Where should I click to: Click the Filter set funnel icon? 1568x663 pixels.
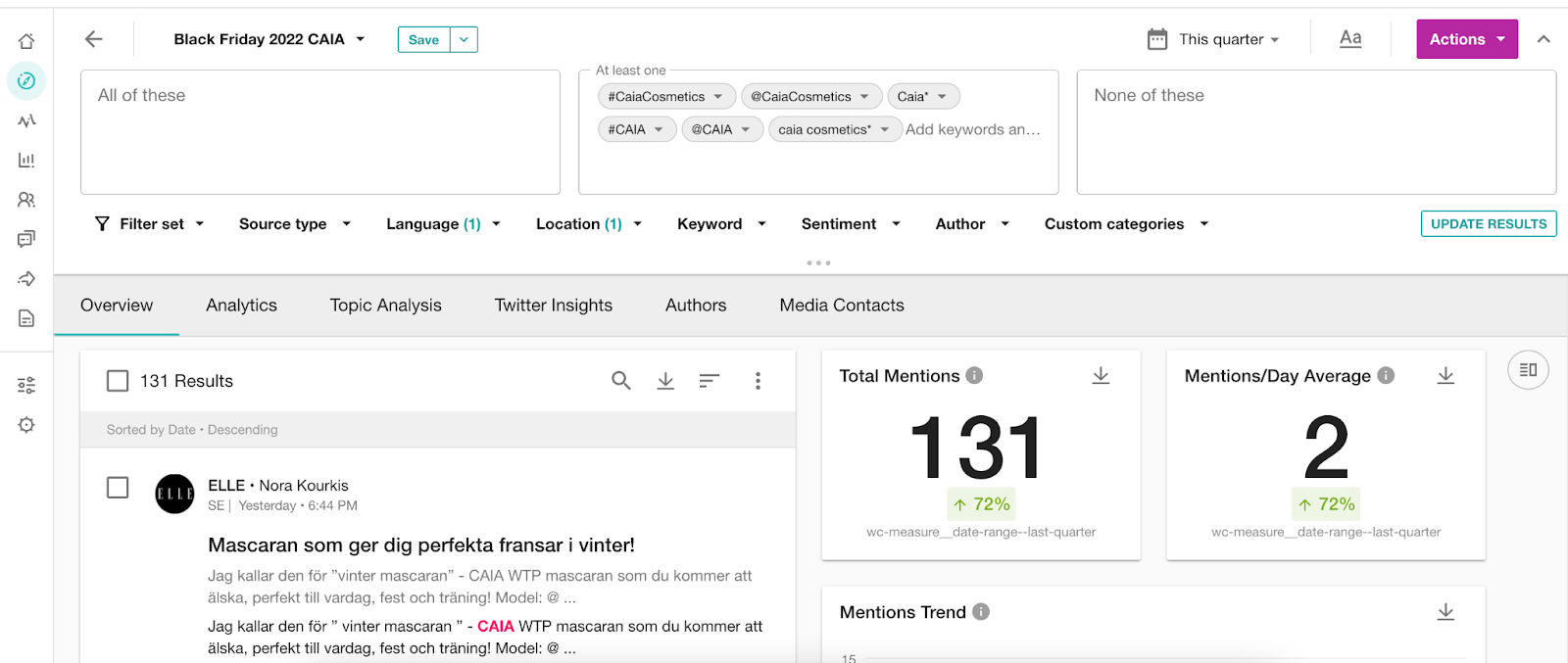[102, 223]
